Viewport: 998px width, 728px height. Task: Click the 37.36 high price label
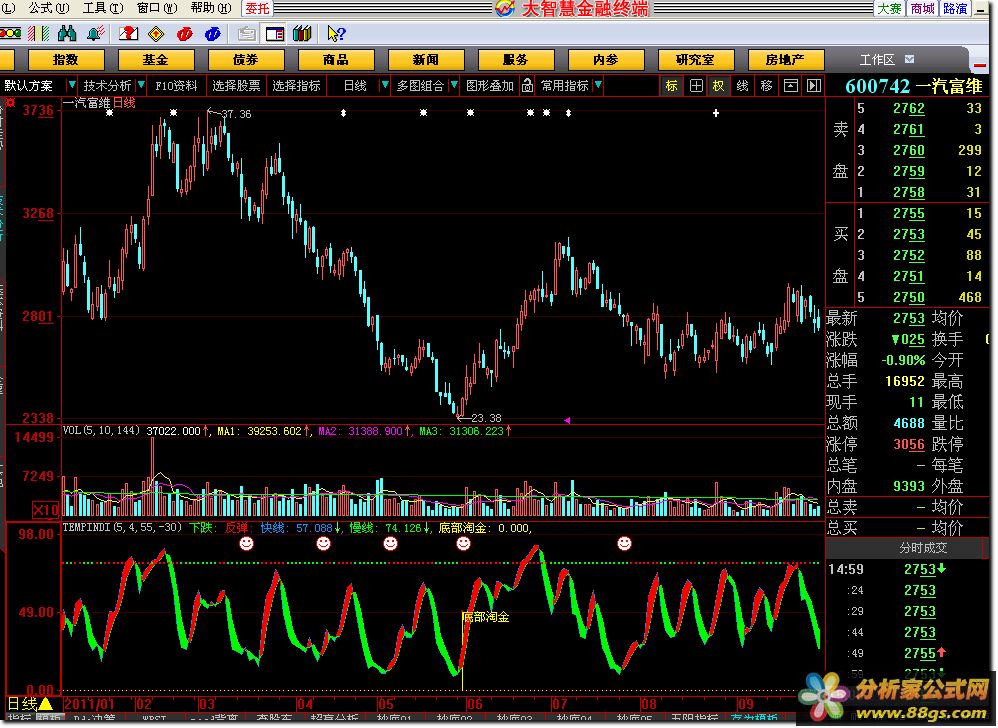[236, 114]
